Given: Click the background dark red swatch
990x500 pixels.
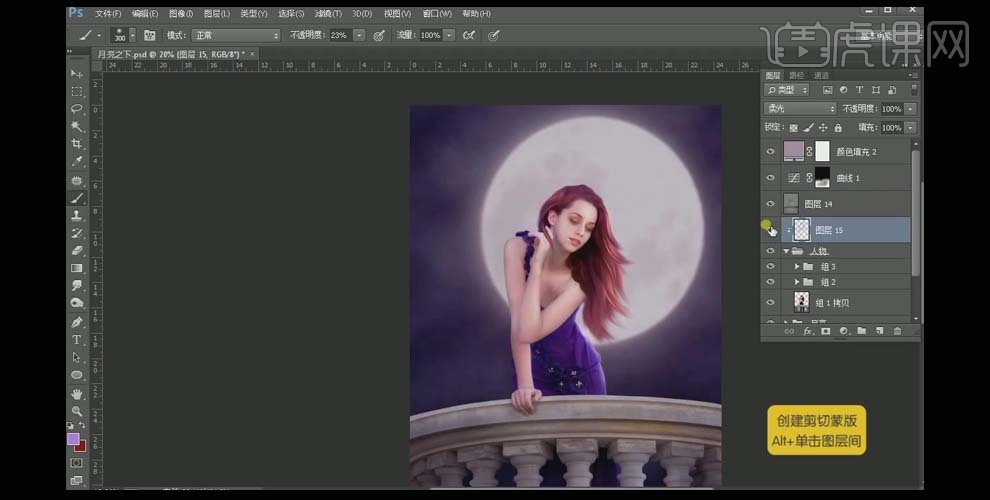Looking at the screenshot, I should tap(81, 447).
